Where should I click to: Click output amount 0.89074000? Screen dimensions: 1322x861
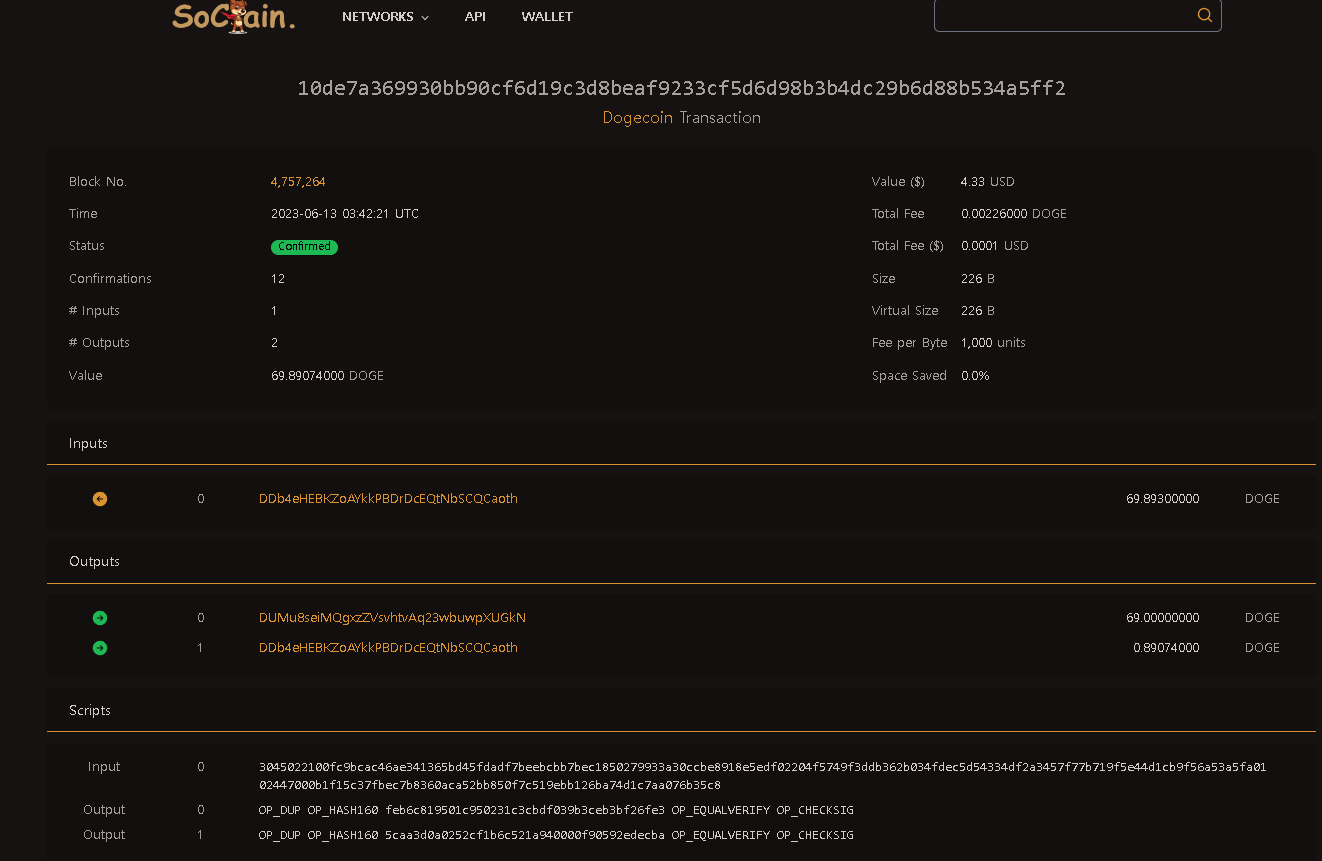(1166, 648)
